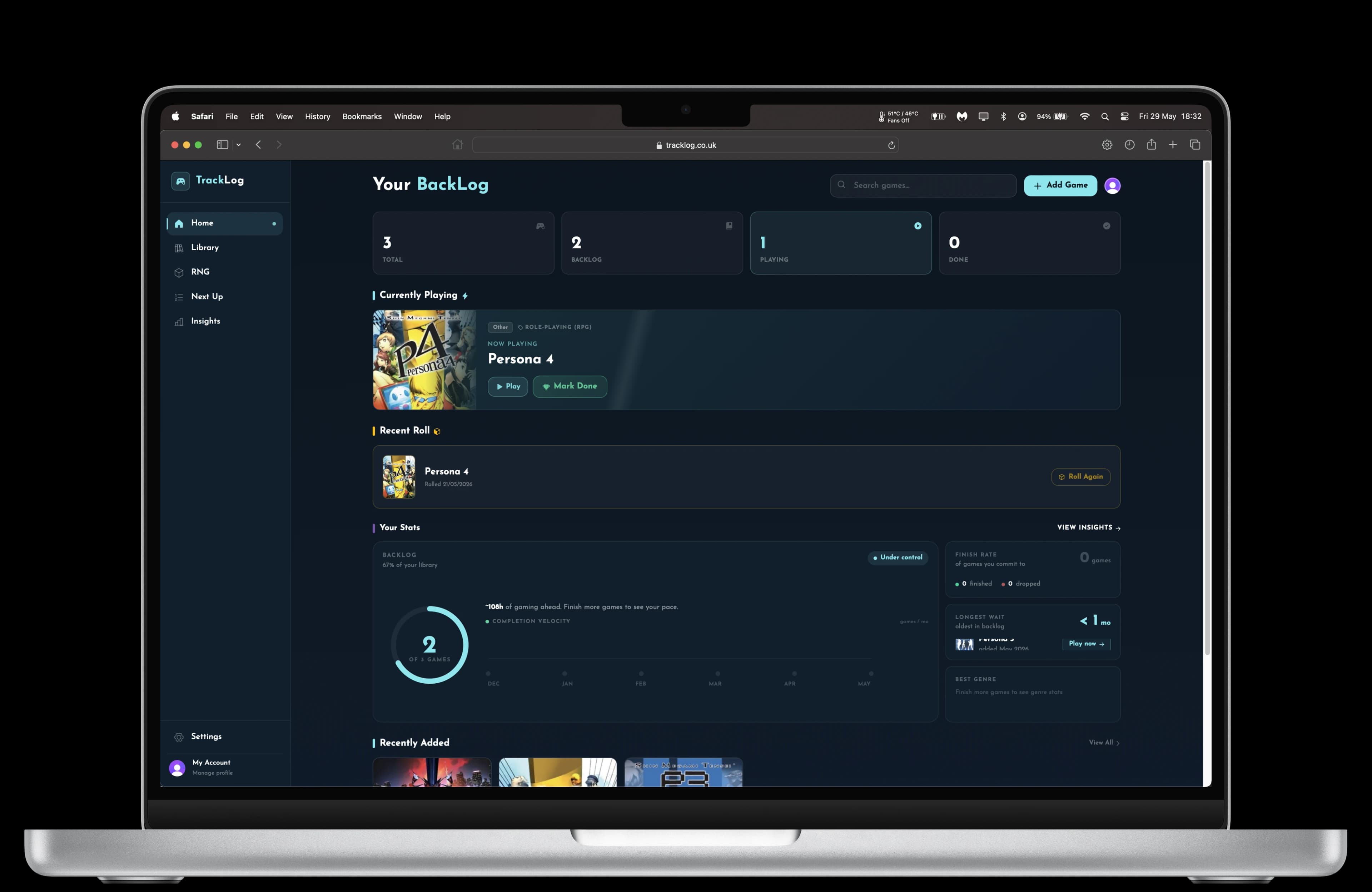Image resolution: width=1372 pixels, height=892 pixels.
Task: Click the DEC marker on velocity chart
Action: [x=488, y=674]
